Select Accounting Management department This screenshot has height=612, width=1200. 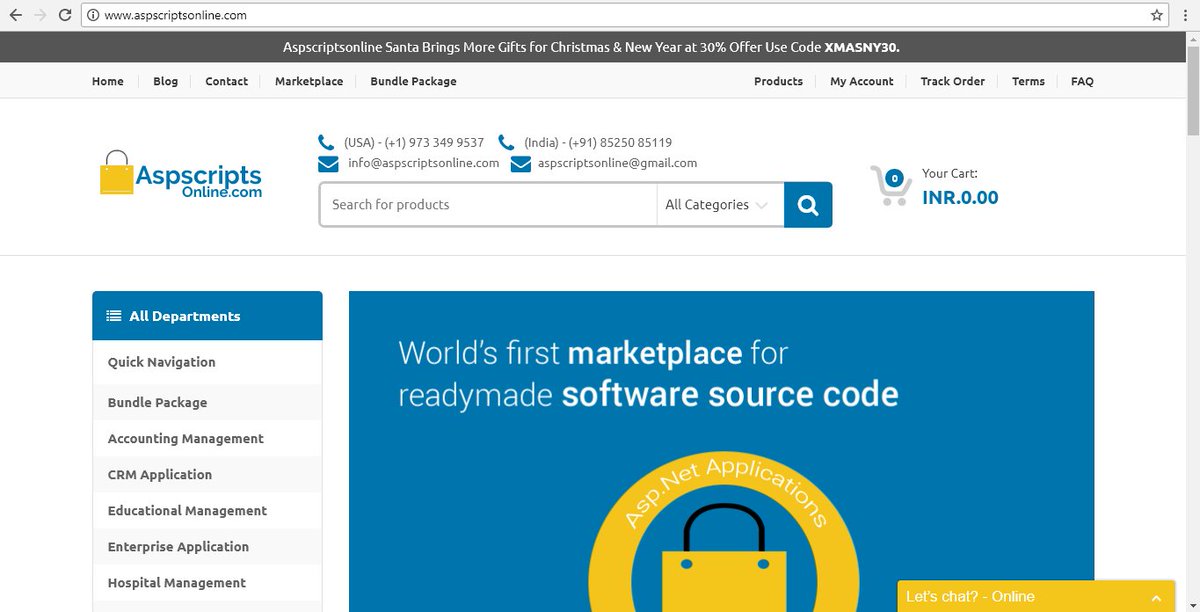tap(186, 438)
